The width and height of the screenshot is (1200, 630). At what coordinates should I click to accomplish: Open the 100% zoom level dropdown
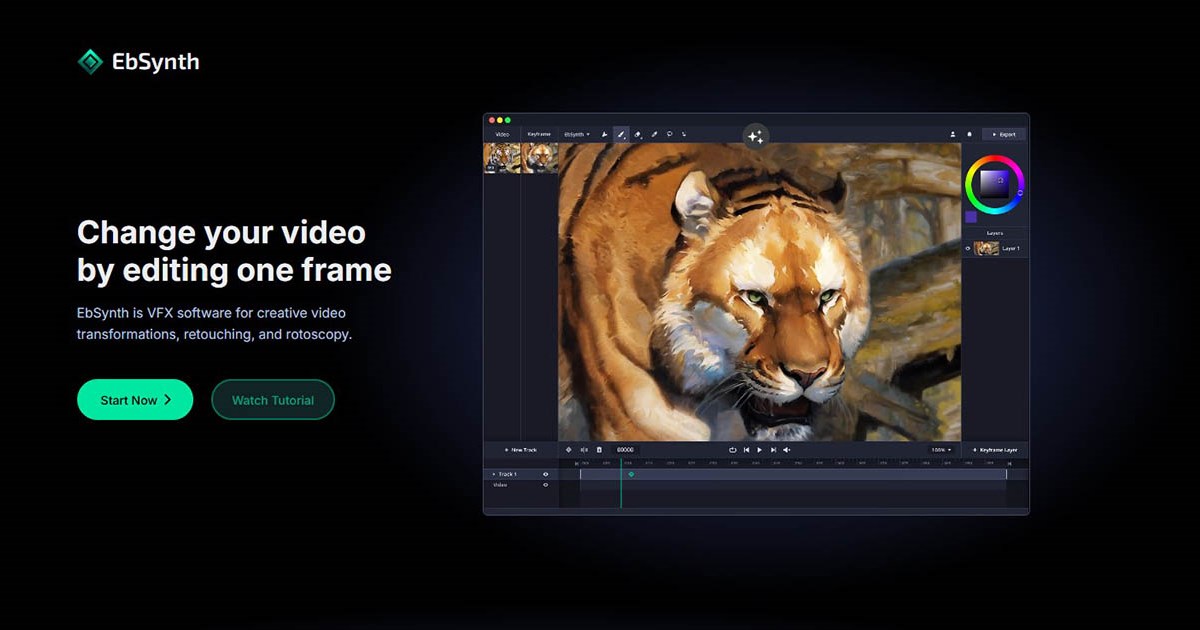pyautogui.click(x=941, y=450)
